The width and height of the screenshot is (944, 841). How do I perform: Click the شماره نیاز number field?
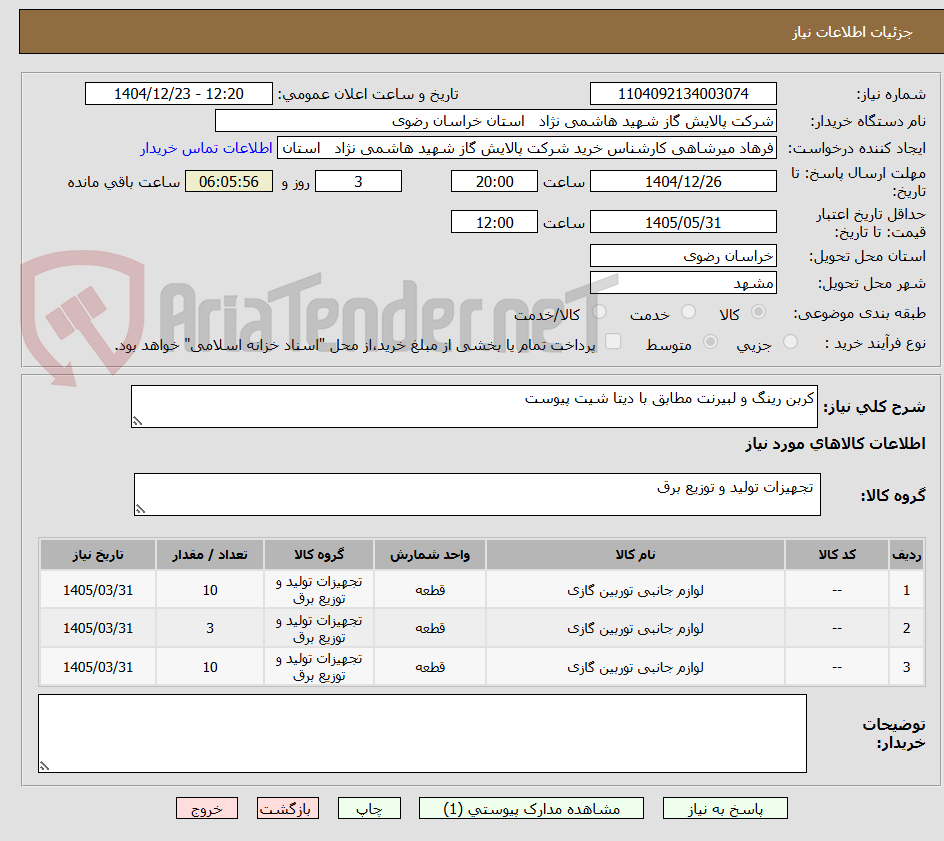[x=683, y=94]
